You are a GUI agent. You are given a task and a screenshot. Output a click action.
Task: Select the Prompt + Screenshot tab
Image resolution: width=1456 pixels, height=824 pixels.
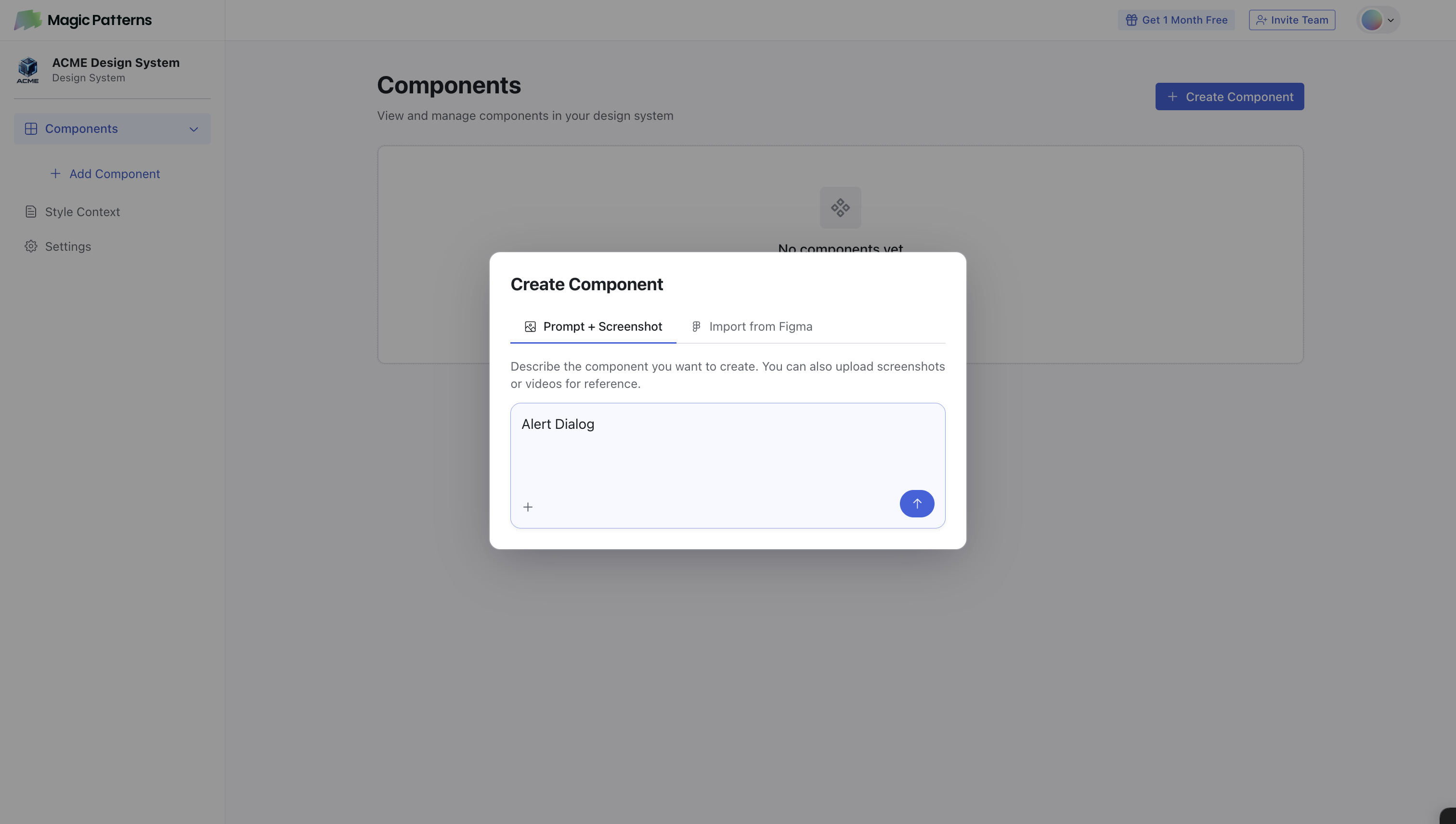[593, 326]
